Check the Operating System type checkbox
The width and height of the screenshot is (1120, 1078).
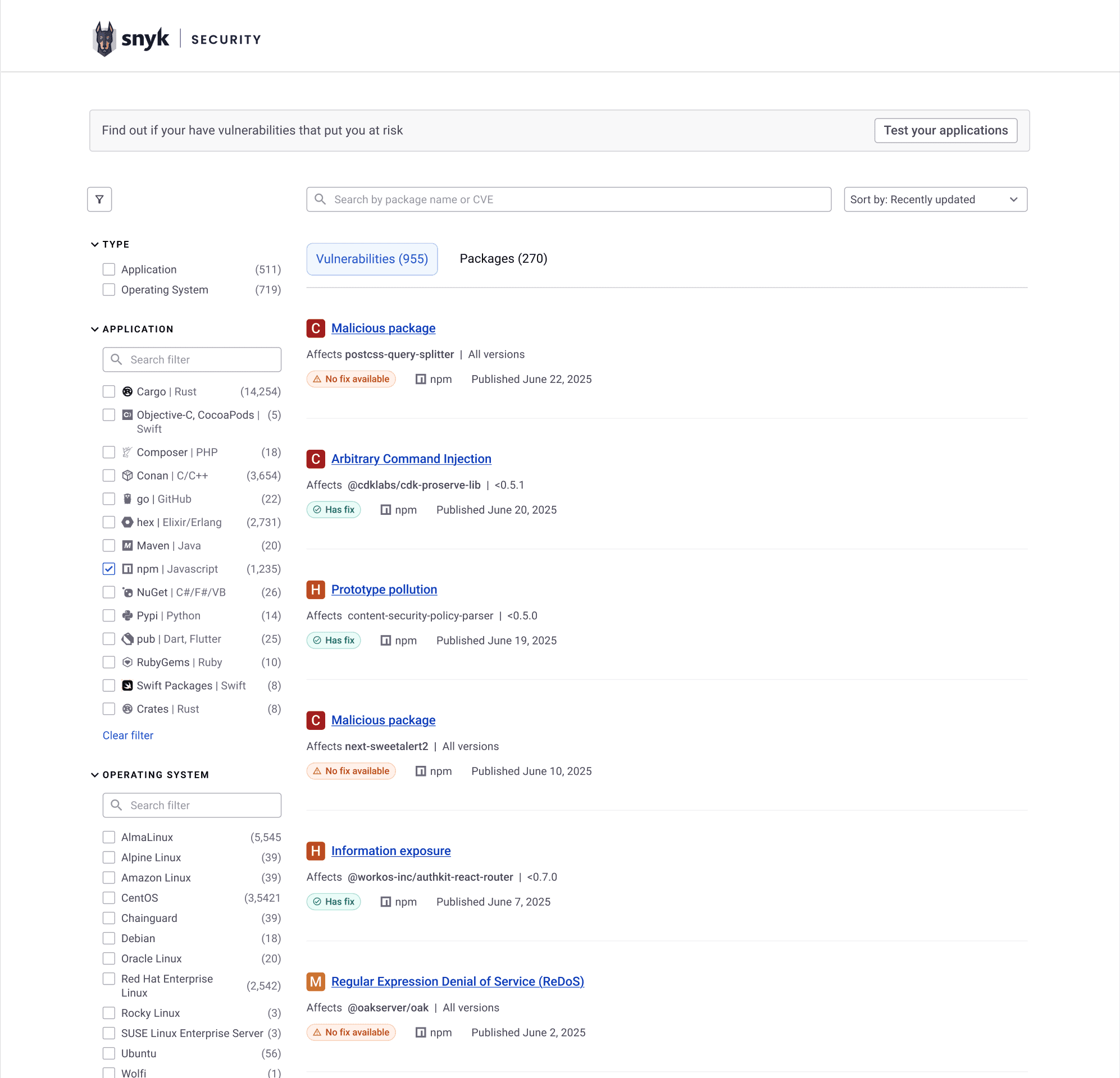coord(108,290)
